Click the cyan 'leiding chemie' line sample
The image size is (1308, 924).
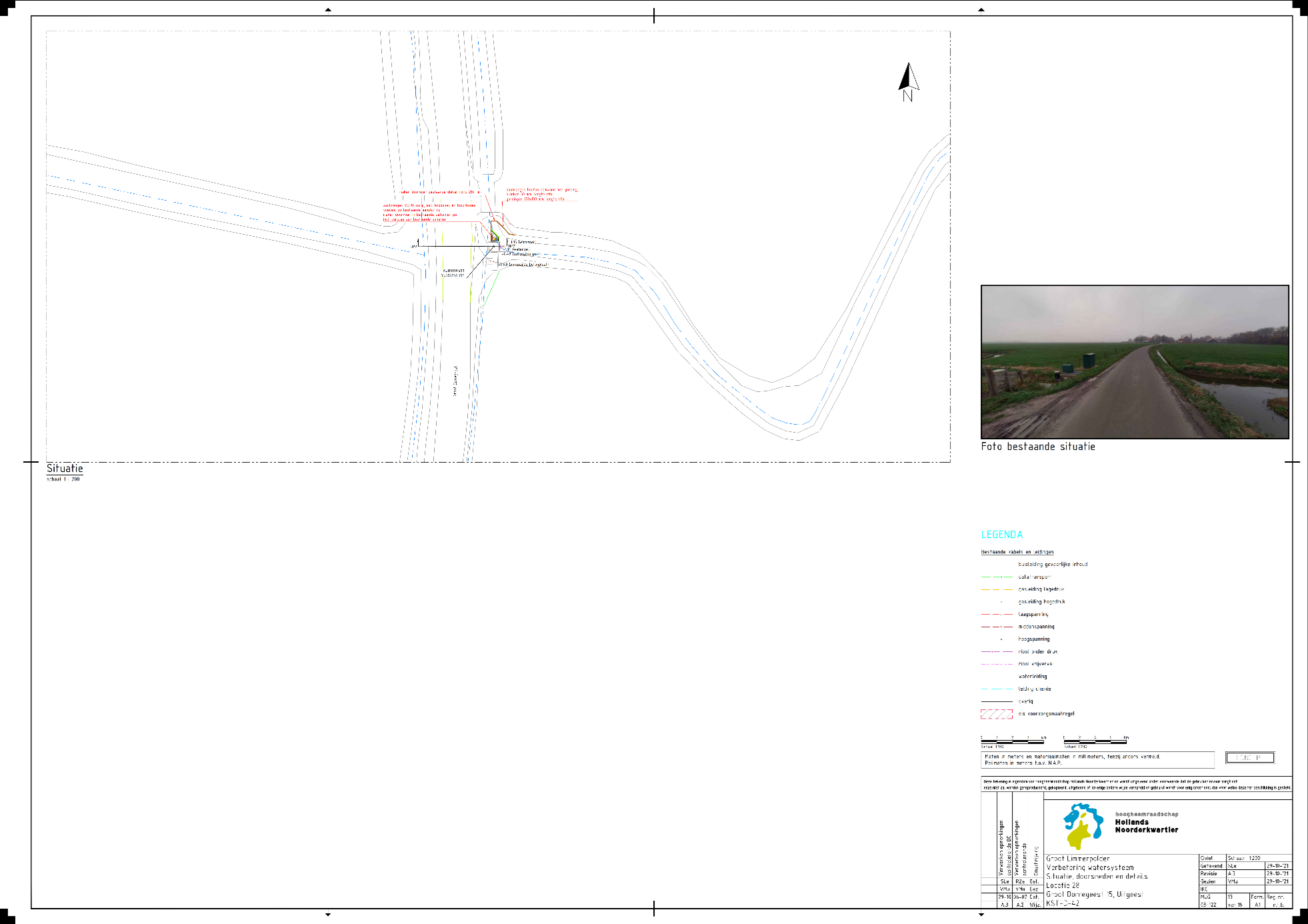tap(997, 689)
